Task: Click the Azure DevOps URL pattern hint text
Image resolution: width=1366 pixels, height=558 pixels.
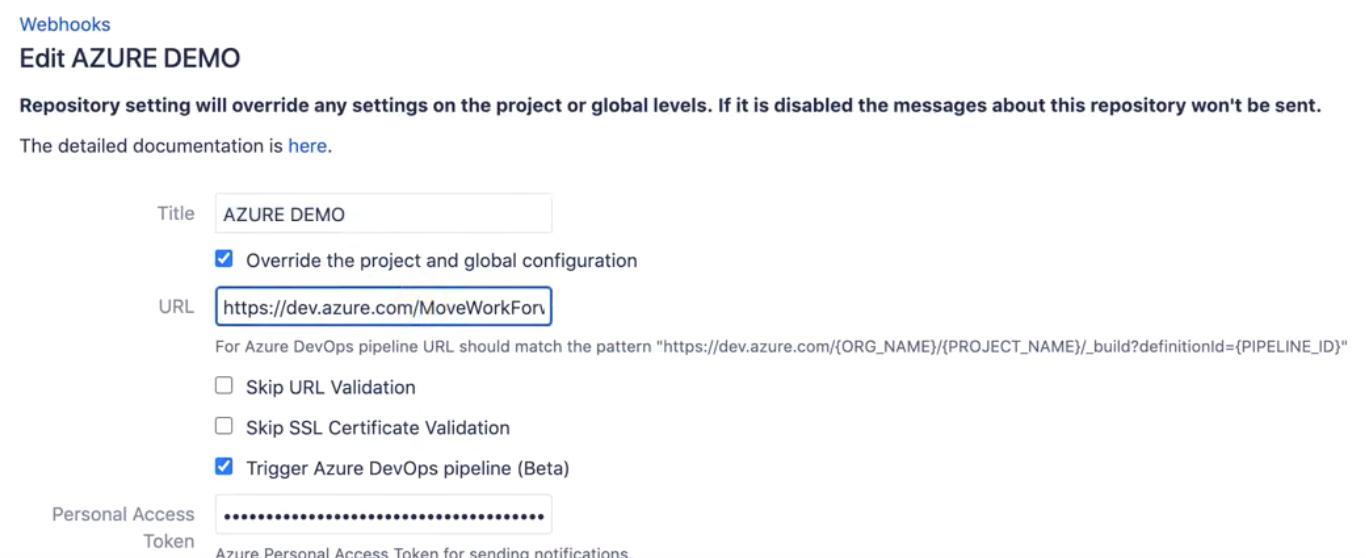Action: [781, 347]
